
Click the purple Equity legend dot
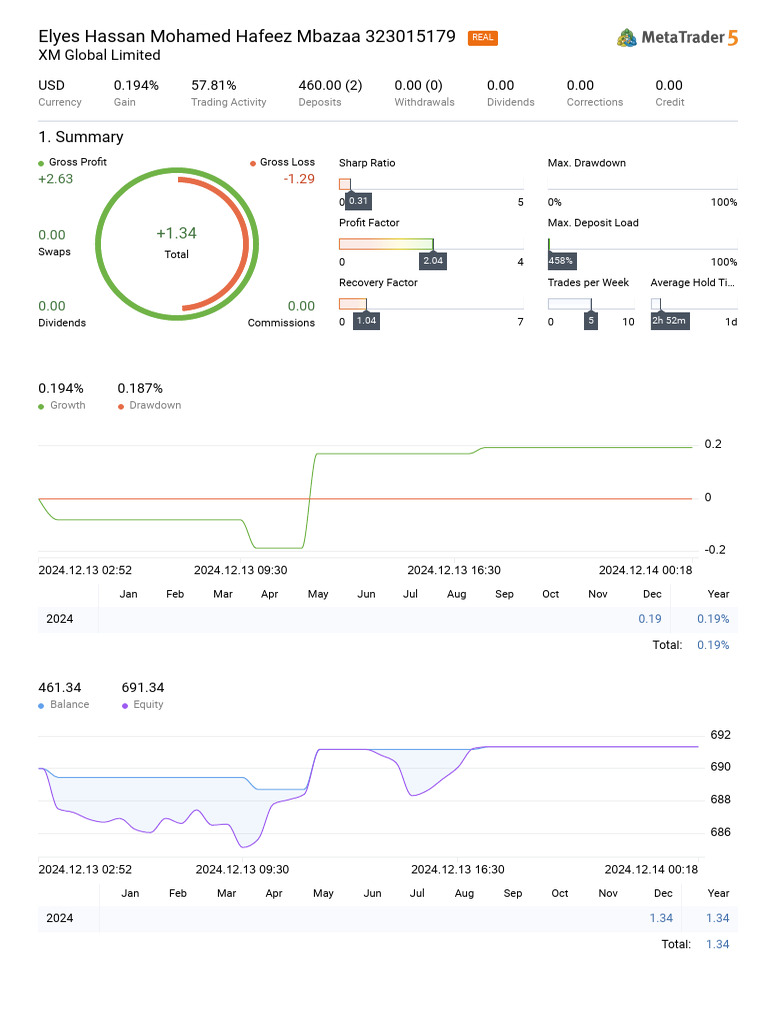125,705
